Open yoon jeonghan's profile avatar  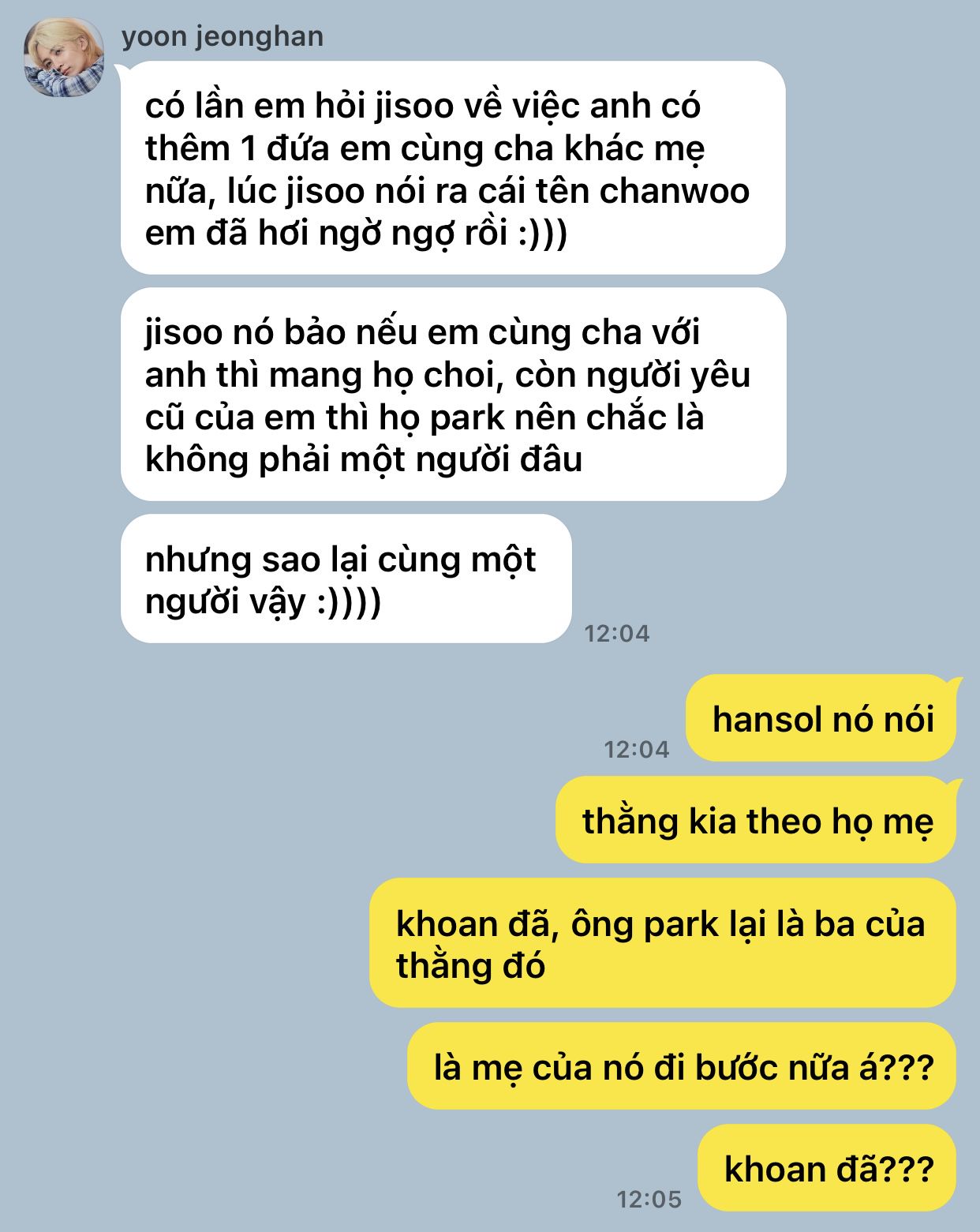click(x=64, y=58)
